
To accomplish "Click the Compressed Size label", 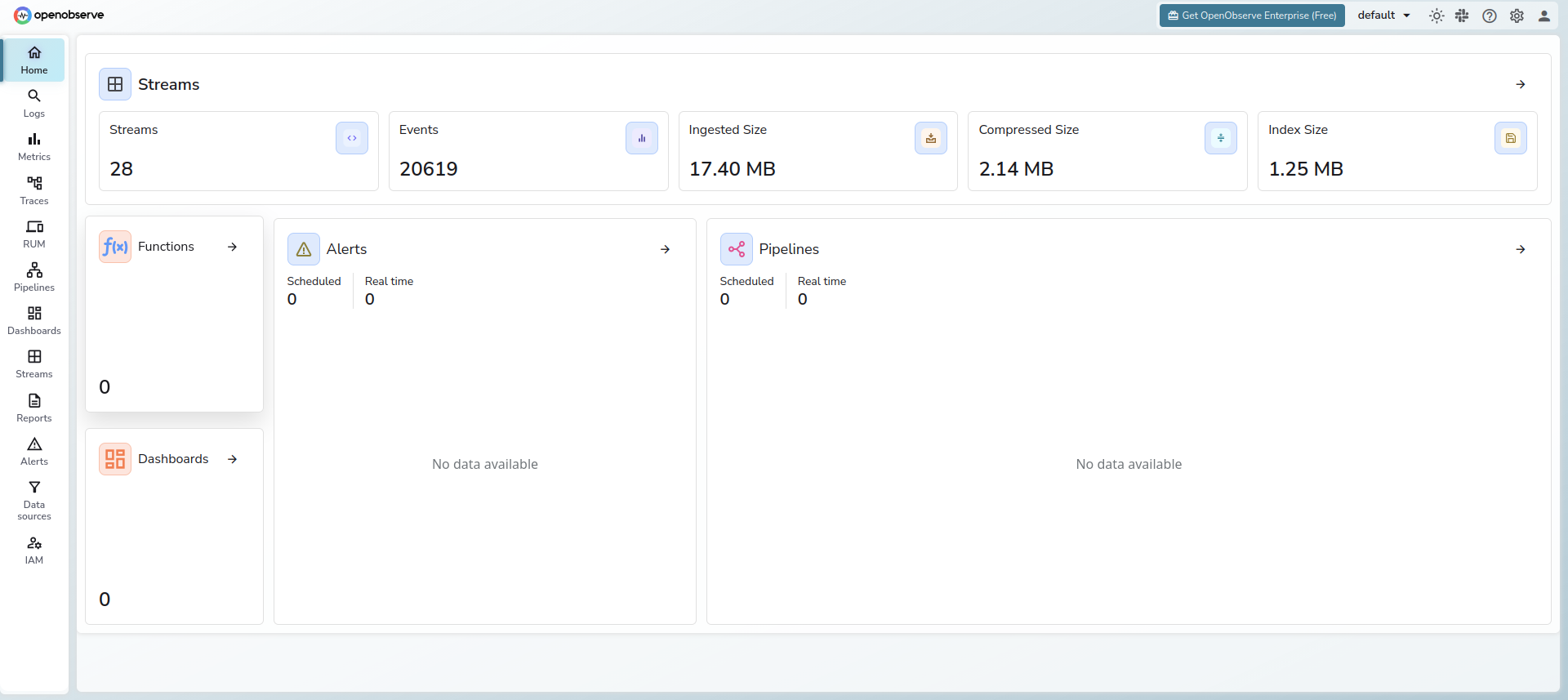I will pyautogui.click(x=1029, y=130).
